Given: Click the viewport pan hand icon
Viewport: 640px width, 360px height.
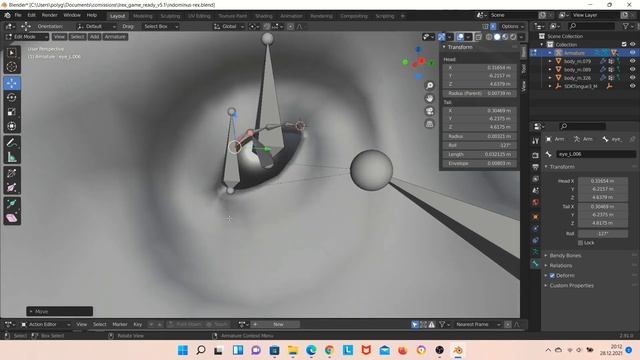Looking at the screenshot, I should coord(429,98).
